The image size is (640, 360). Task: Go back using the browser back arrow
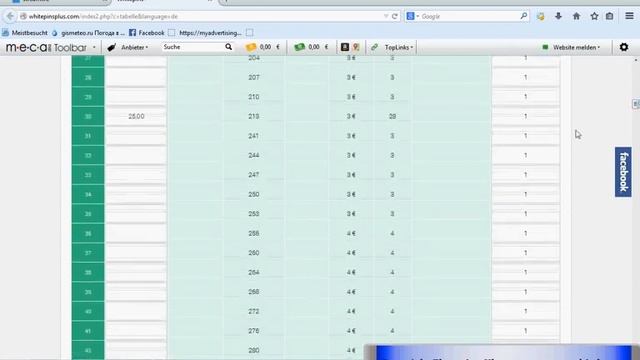[10, 16]
